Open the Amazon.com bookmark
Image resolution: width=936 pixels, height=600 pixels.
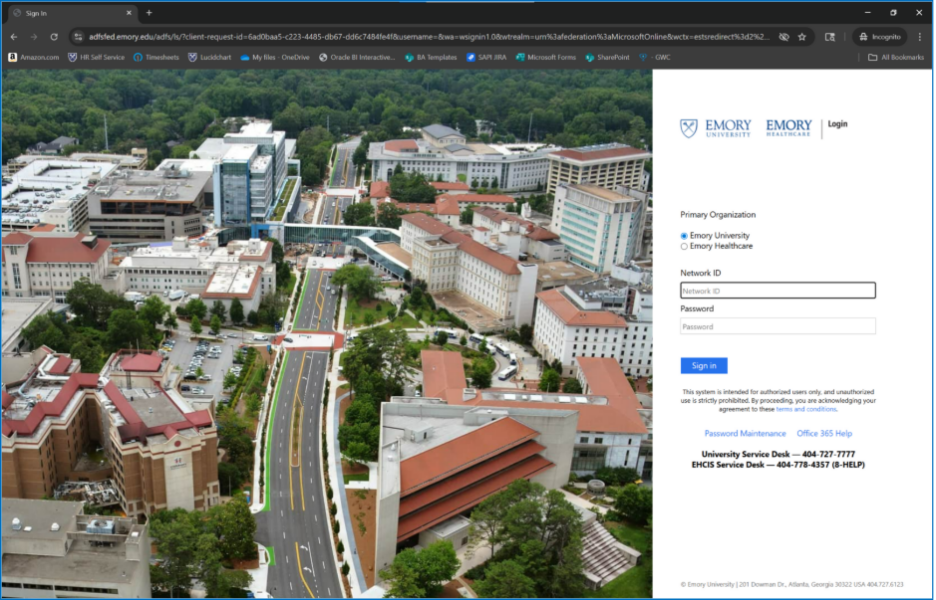[34, 57]
